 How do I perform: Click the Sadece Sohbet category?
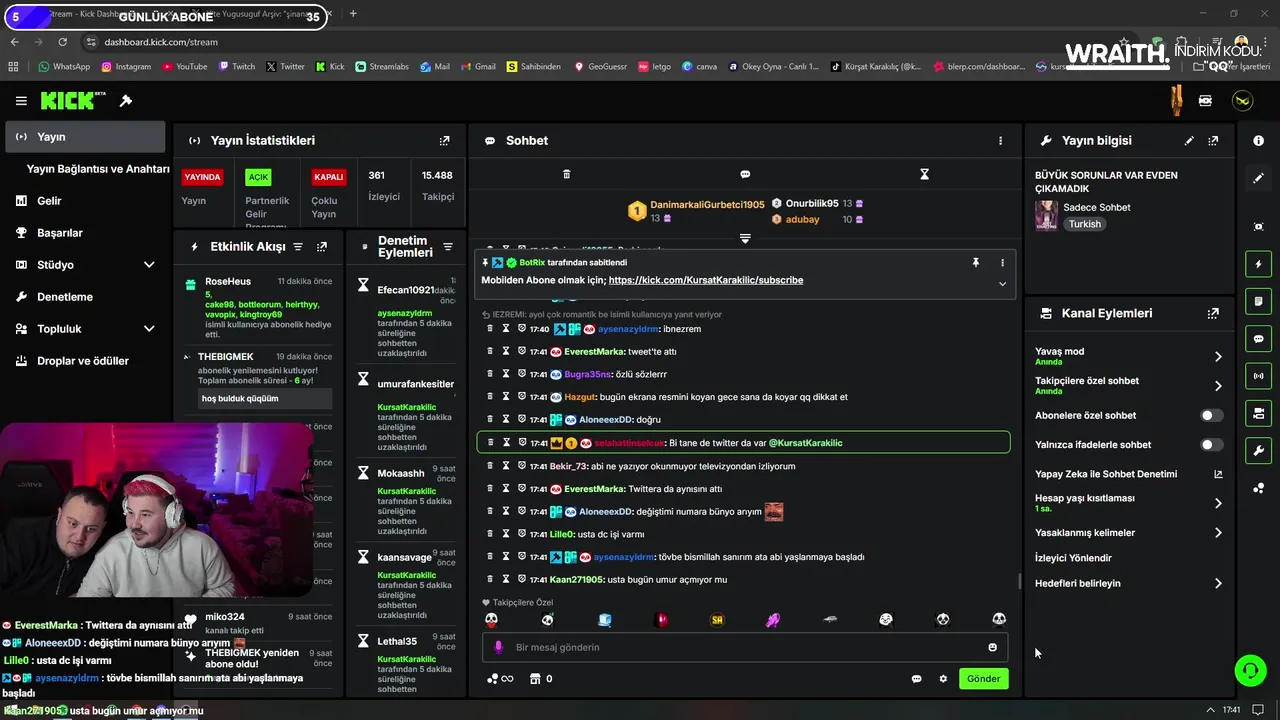[1097, 208]
